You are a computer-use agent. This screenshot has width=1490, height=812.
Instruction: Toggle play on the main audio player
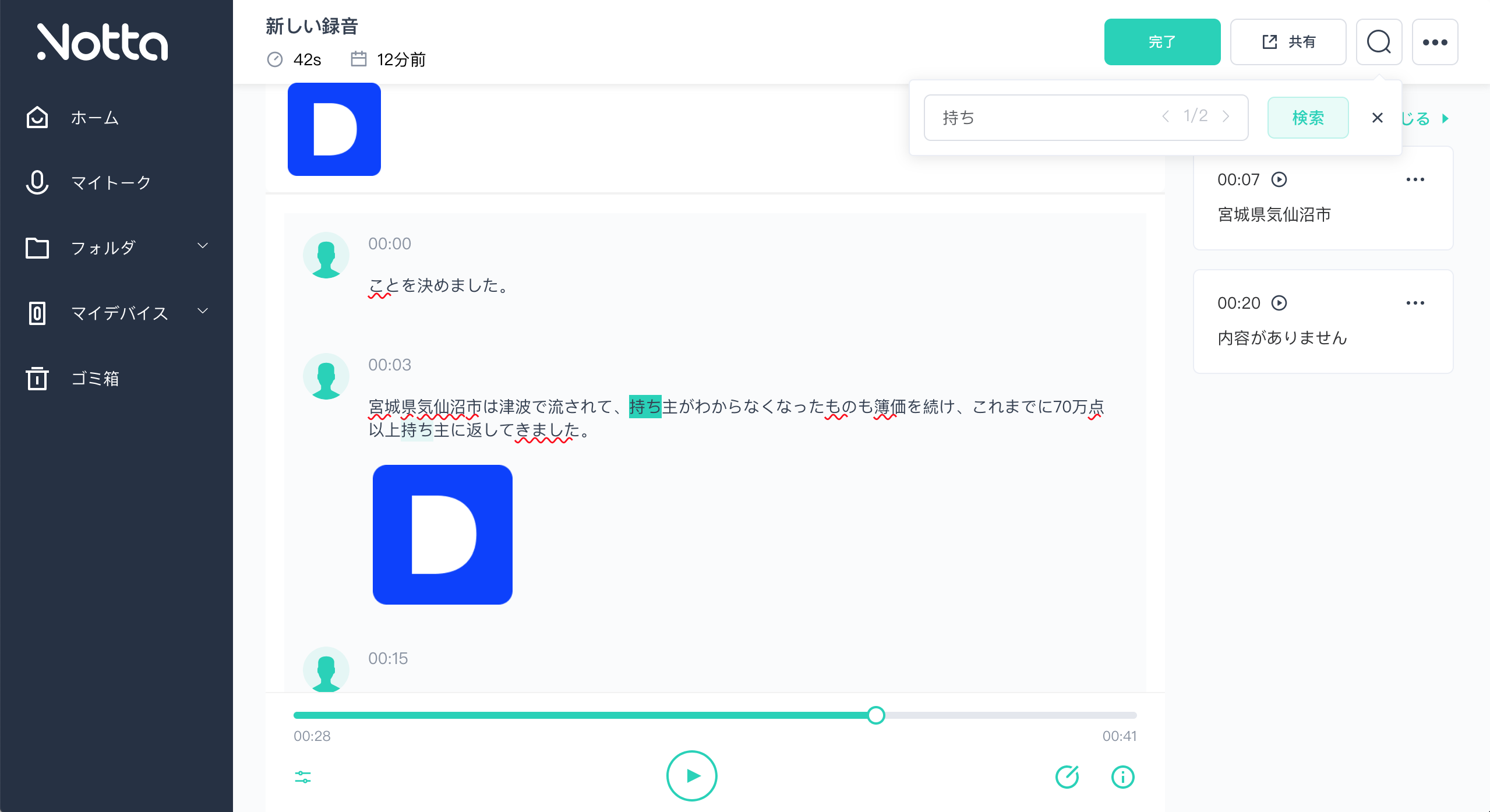click(691, 775)
